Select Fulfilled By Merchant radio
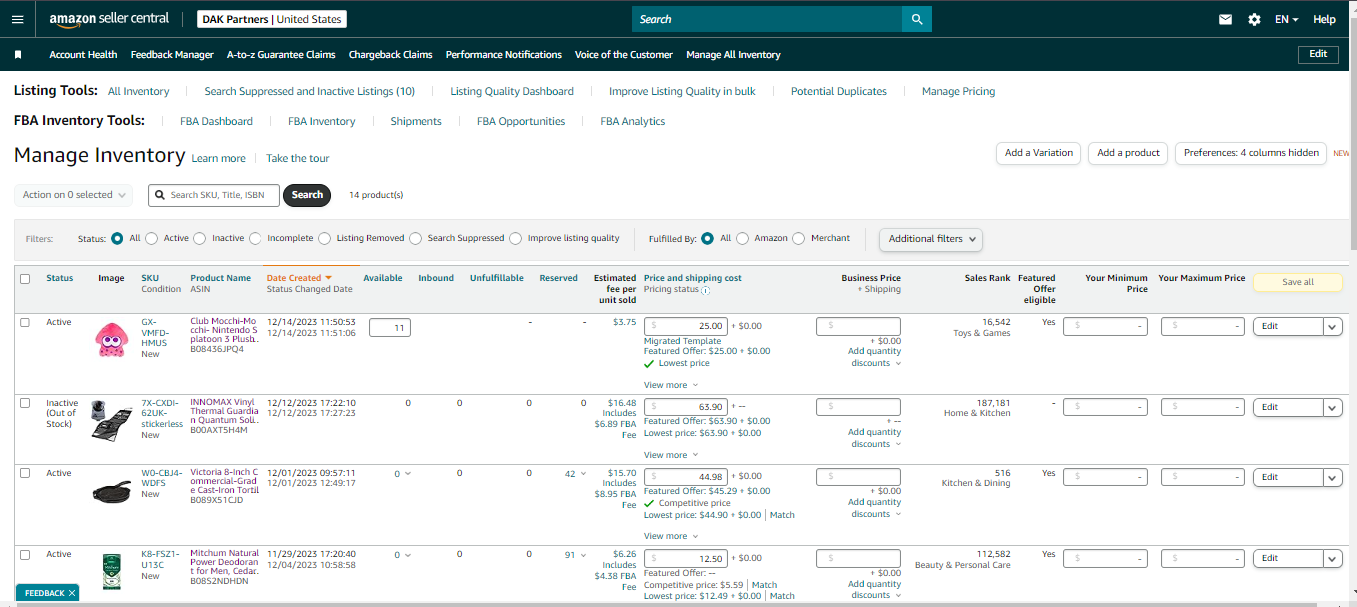The height and width of the screenshot is (607, 1357). click(799, 238)
